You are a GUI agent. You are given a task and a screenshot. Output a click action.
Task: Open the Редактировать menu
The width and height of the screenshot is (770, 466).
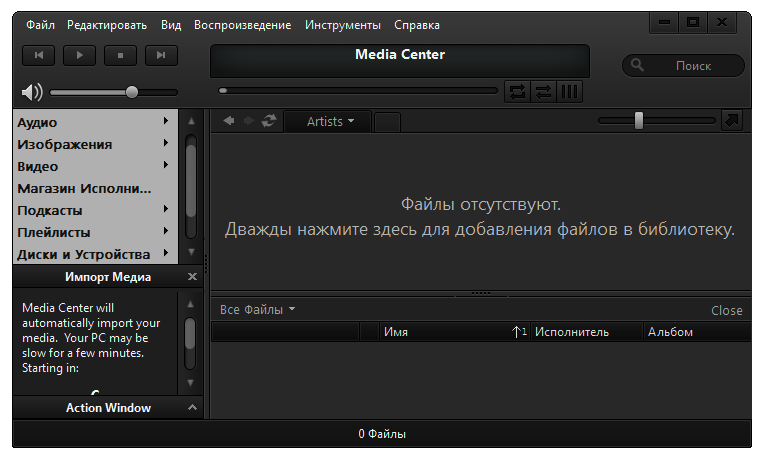107,25
